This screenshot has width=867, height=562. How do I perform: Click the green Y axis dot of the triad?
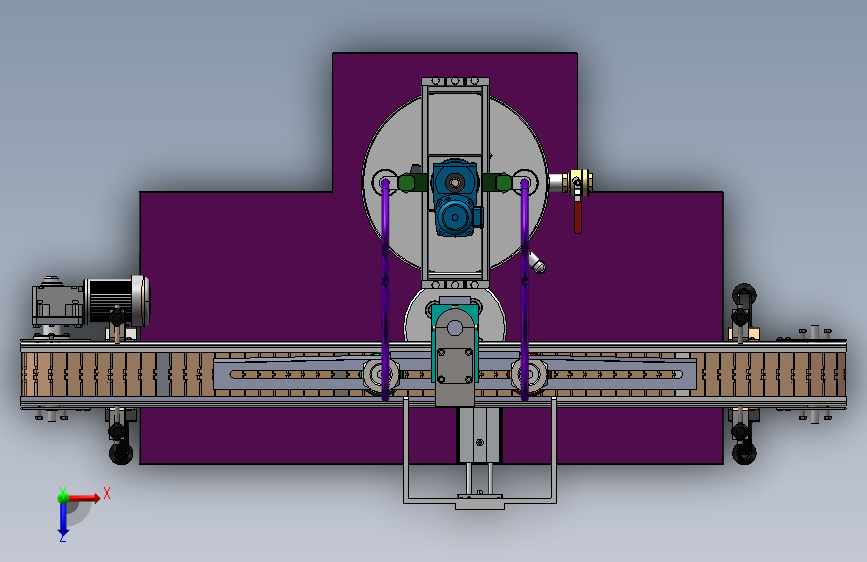[x=63, y=497]
